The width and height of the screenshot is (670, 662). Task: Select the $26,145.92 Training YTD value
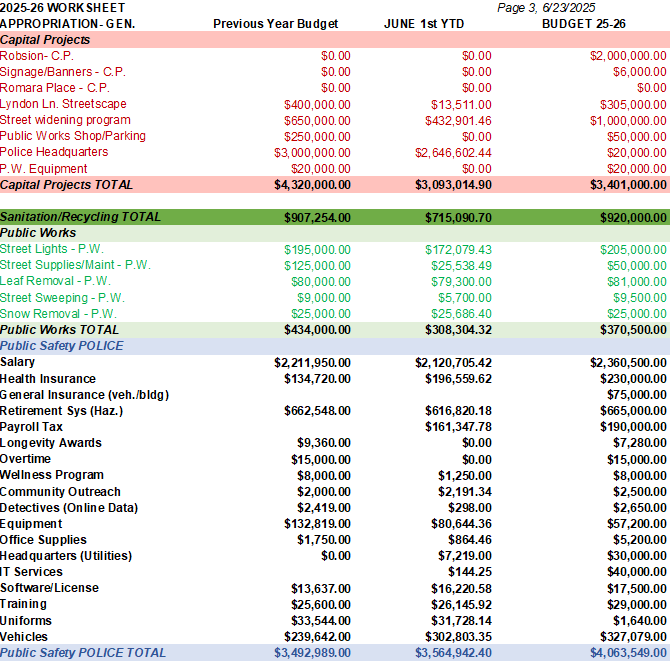pyautogui.click(x=461, y=605)
